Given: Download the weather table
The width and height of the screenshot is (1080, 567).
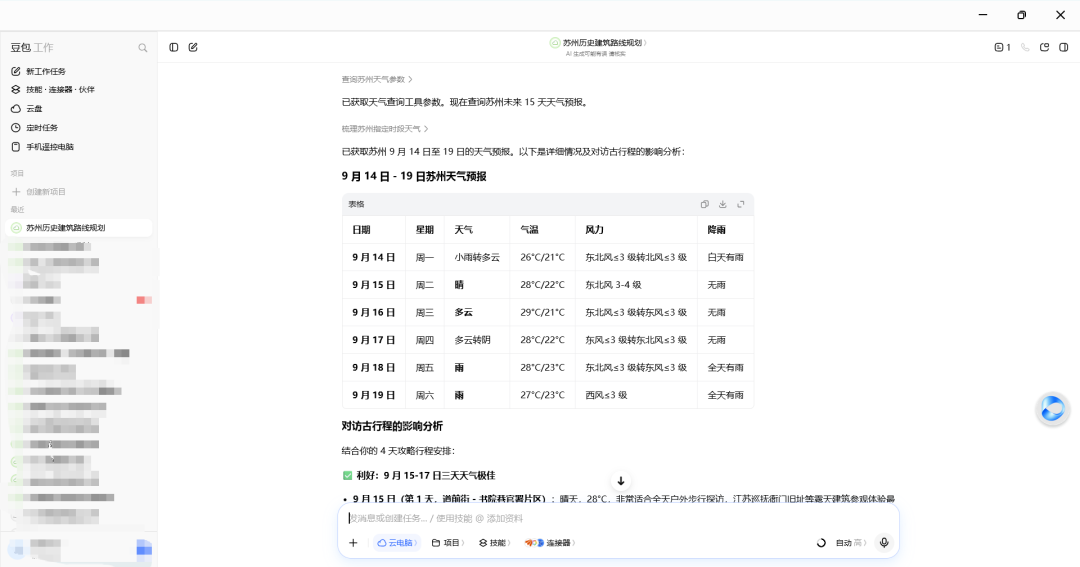Looking at the screenshot, I should (723, 204).
